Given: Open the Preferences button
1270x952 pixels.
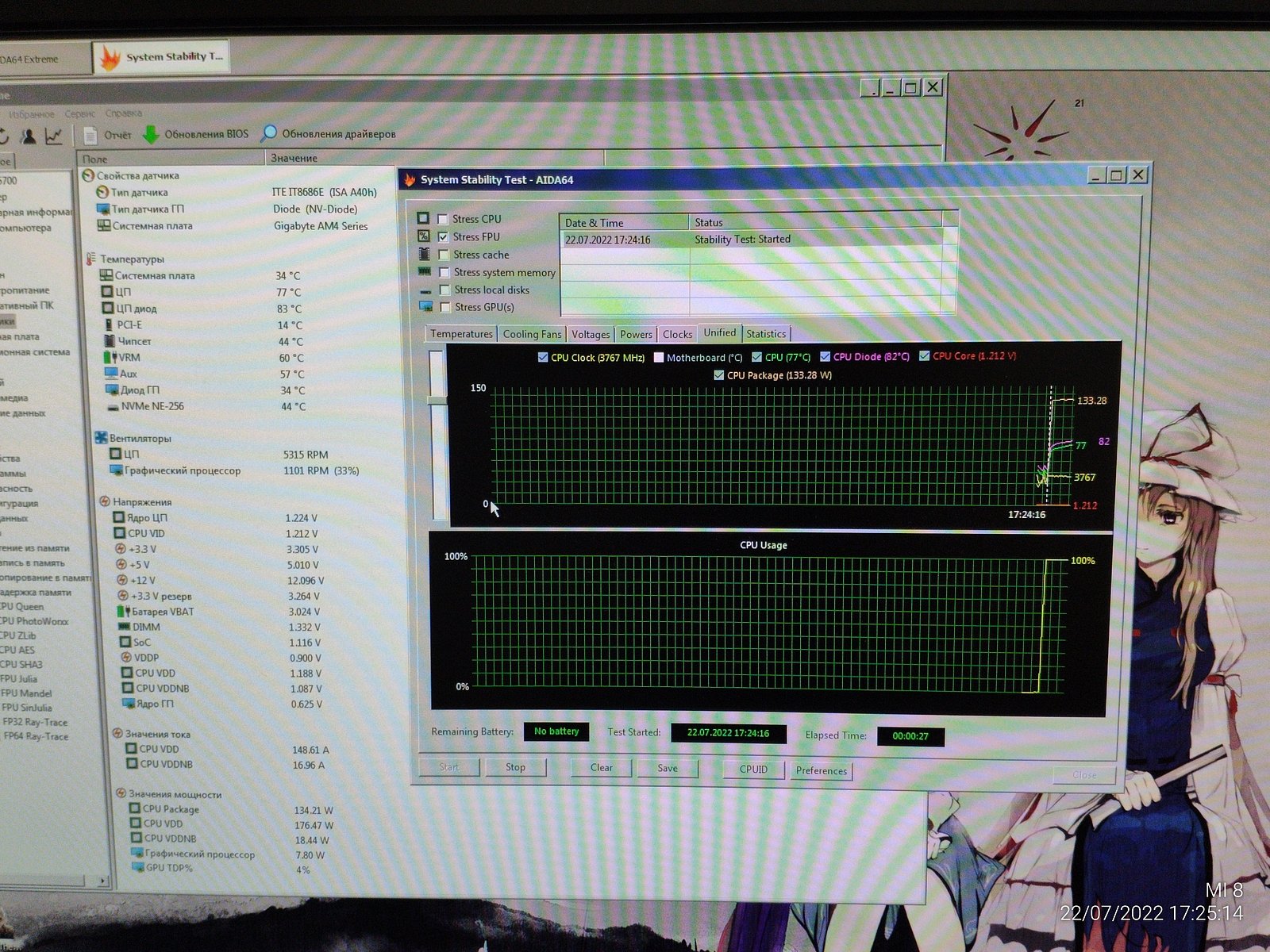Looking at the screenshot, I should tap(822, 770).
